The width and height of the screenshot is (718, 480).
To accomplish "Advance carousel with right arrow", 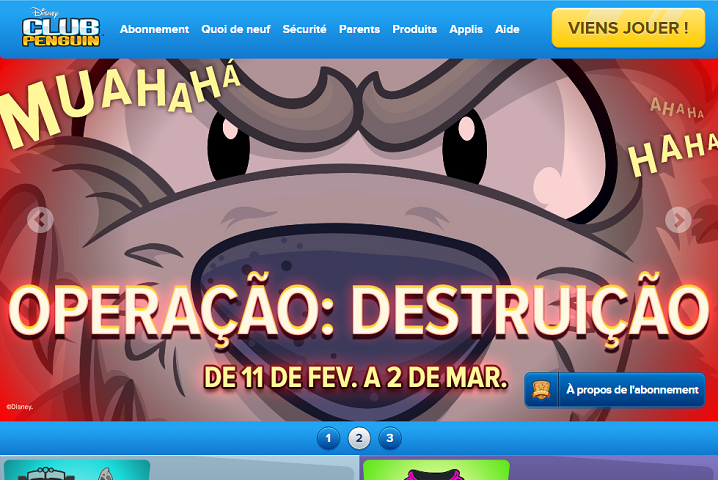I will tap(678, 220).
